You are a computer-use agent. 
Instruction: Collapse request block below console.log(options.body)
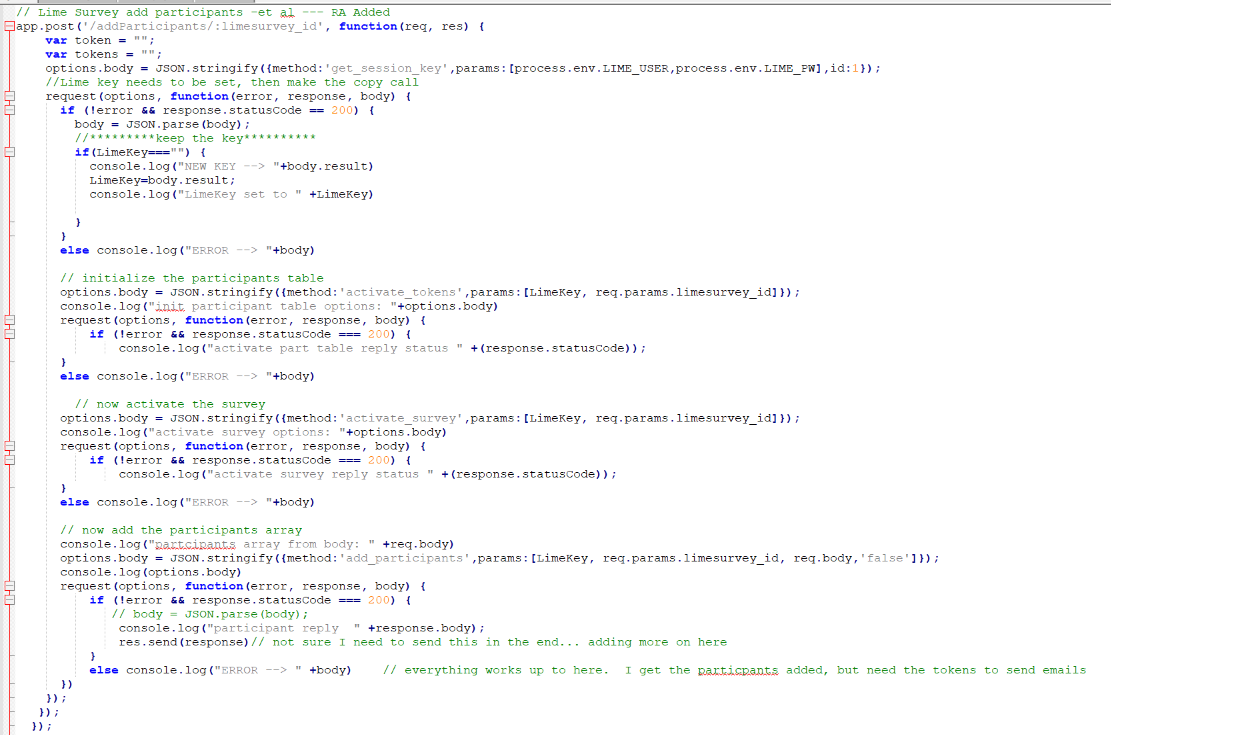coord(9,586)
